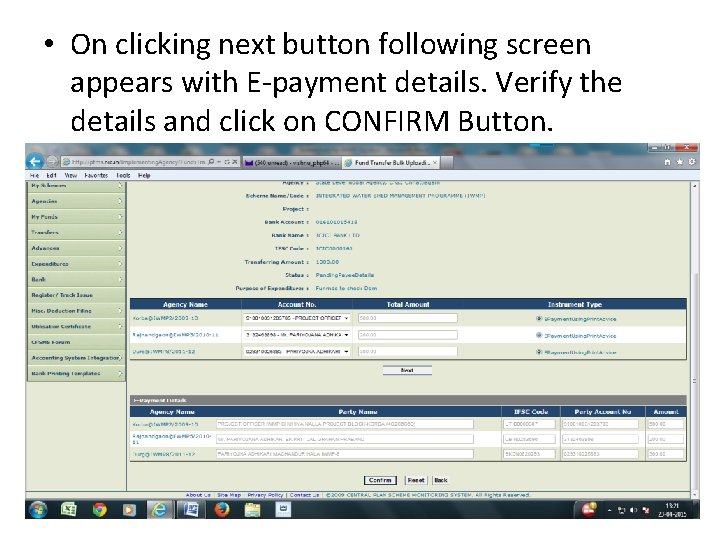Open the Edit menu
Screen dimensions: 720x540
click(x=51, y=175)
